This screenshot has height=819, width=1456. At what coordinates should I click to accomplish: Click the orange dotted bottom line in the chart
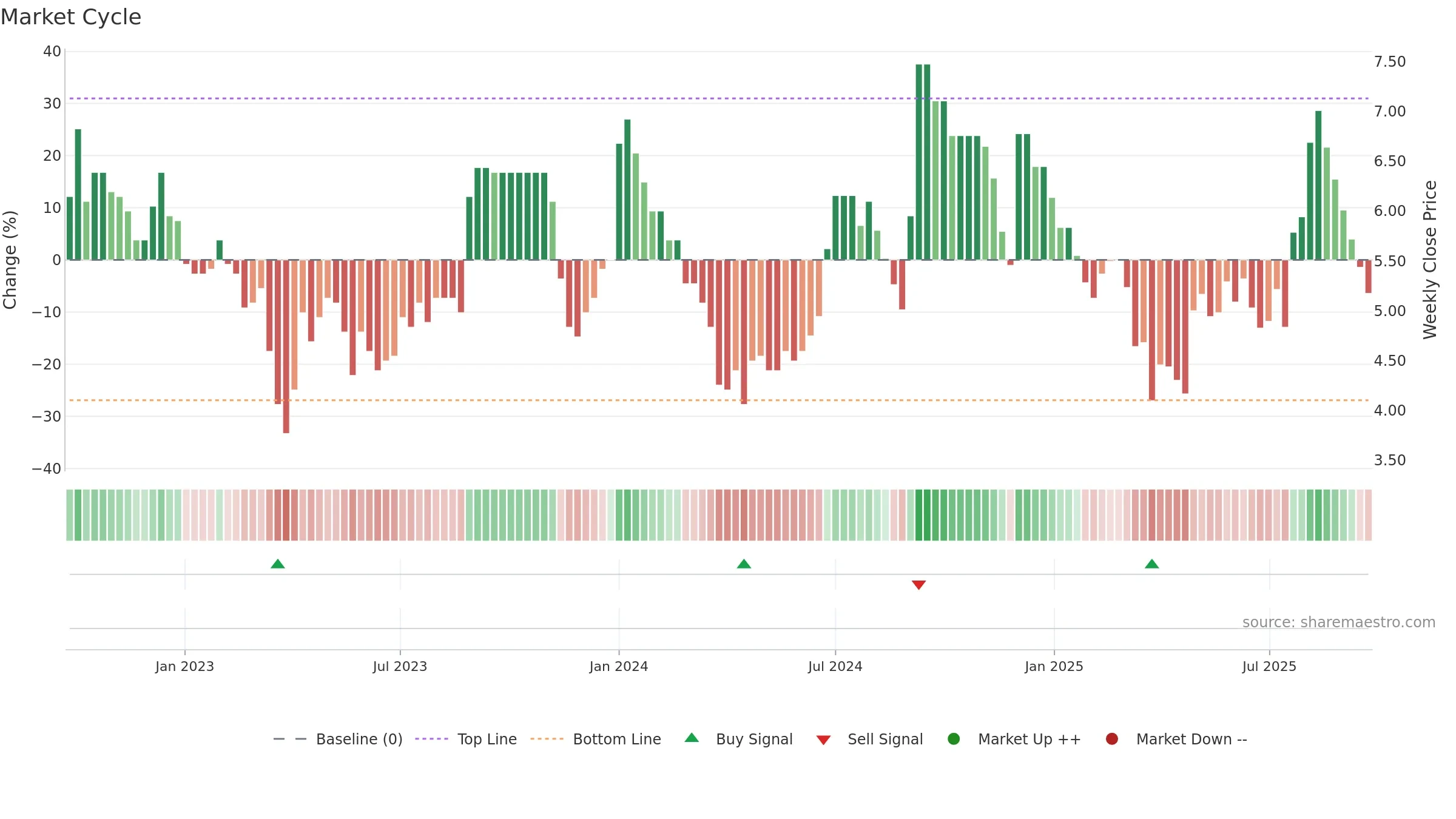pyautogui.click(x=719, y=400)
